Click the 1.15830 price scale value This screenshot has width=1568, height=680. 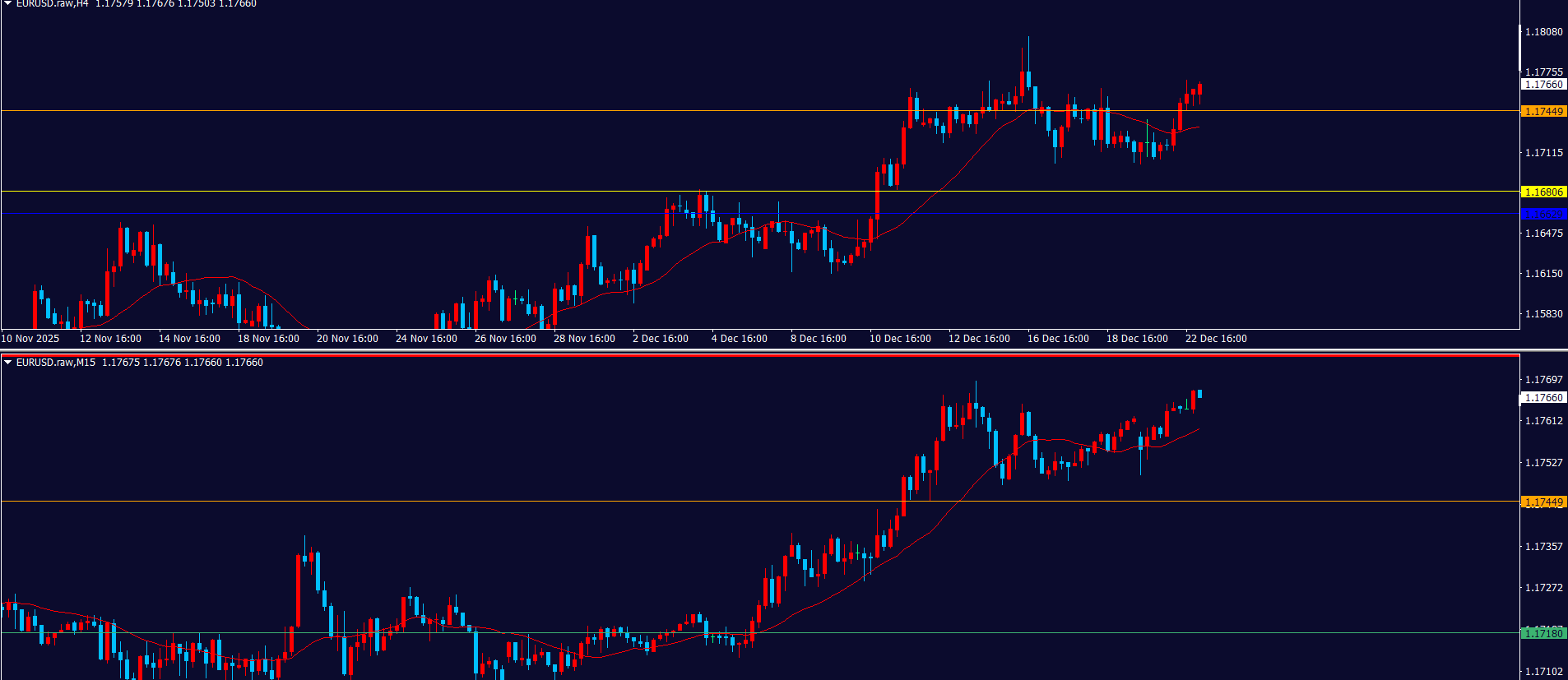pyautogui.click(x=1543, y=314)
